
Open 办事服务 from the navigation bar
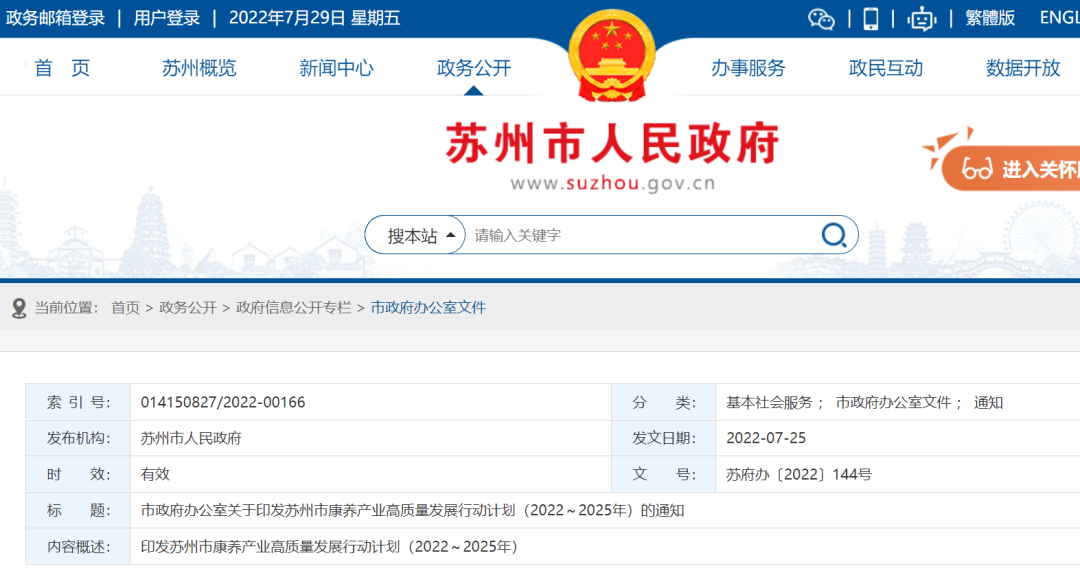point(748,68)
